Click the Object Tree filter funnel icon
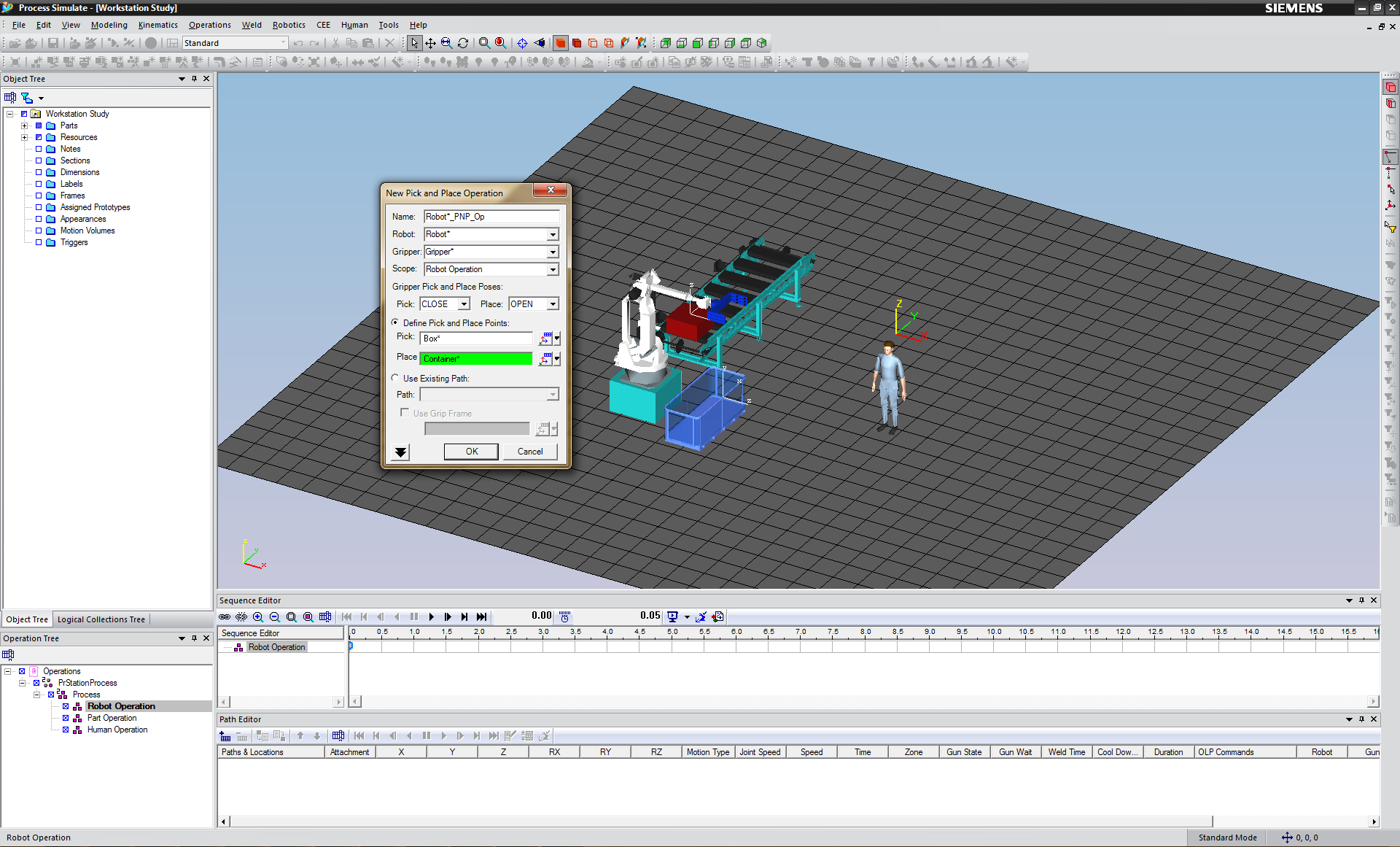Screen dimensions: 1400x847 [27, 98]
